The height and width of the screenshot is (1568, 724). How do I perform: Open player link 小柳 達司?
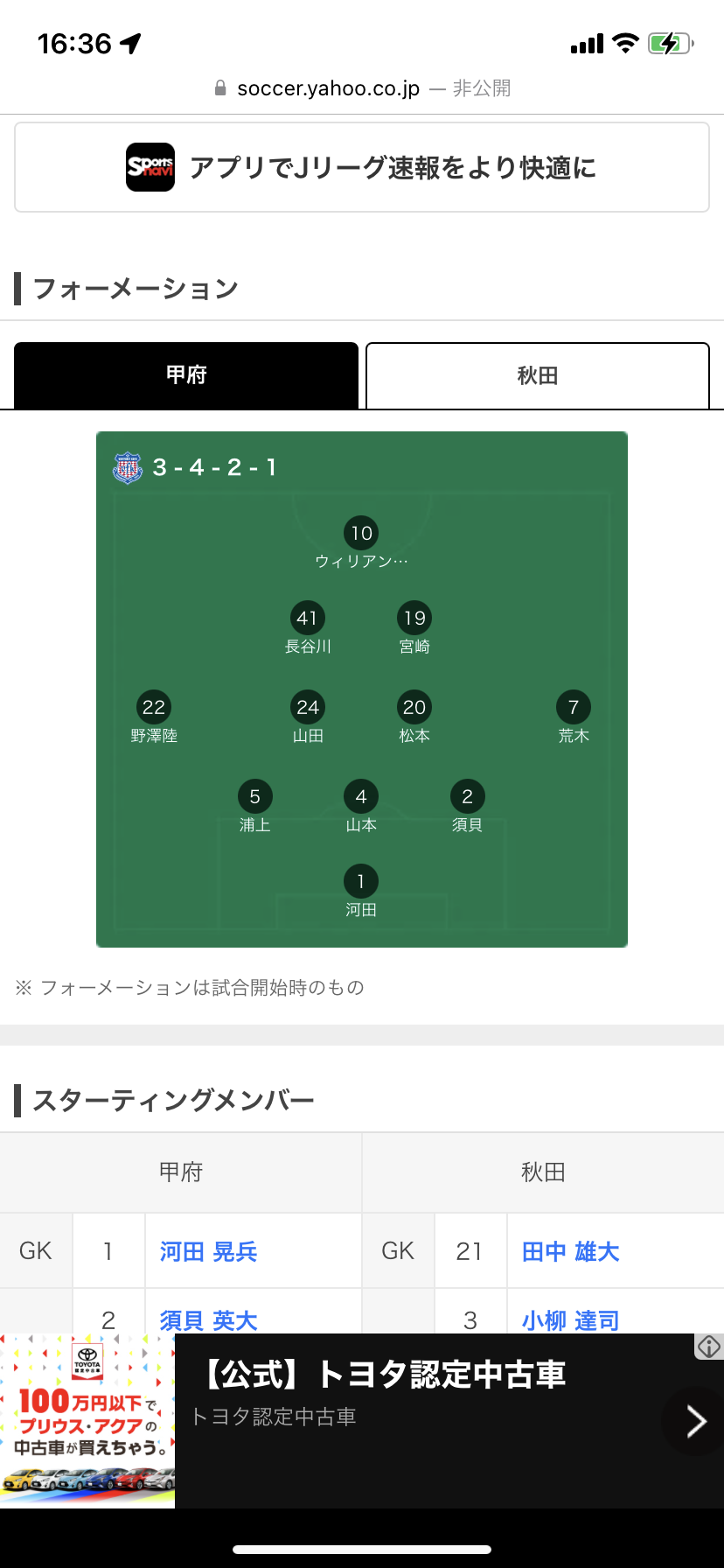tap(571, 1319)
